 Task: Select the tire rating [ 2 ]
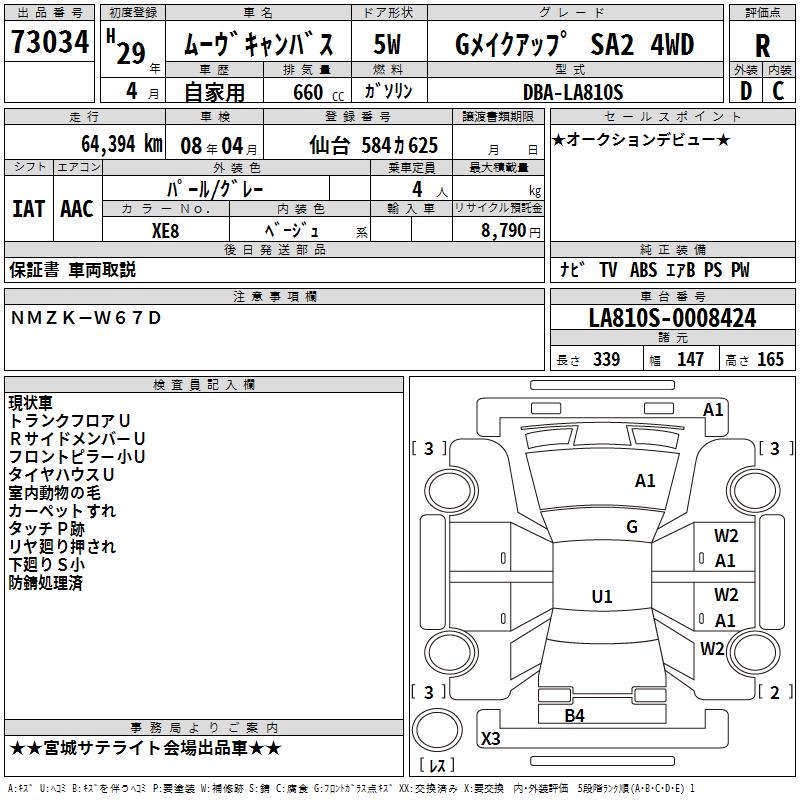[775, 692]
